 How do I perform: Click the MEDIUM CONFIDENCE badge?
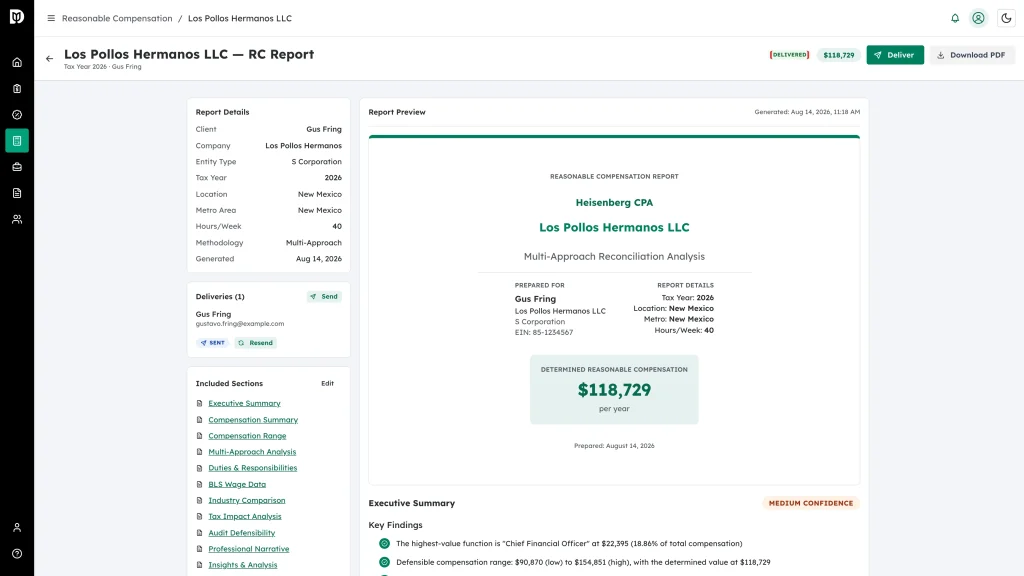[x=810, y=504]
